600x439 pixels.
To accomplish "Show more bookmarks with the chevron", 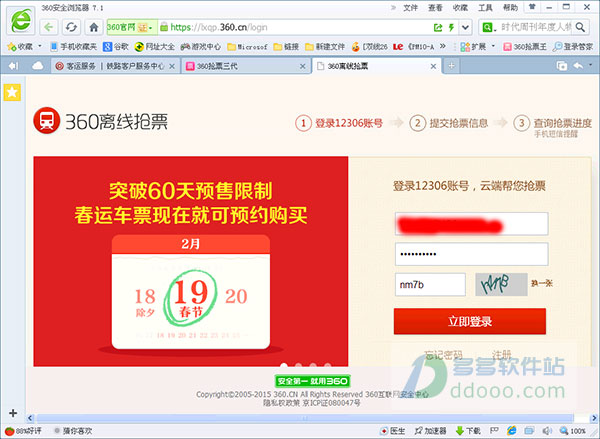I will coord(443,46).
